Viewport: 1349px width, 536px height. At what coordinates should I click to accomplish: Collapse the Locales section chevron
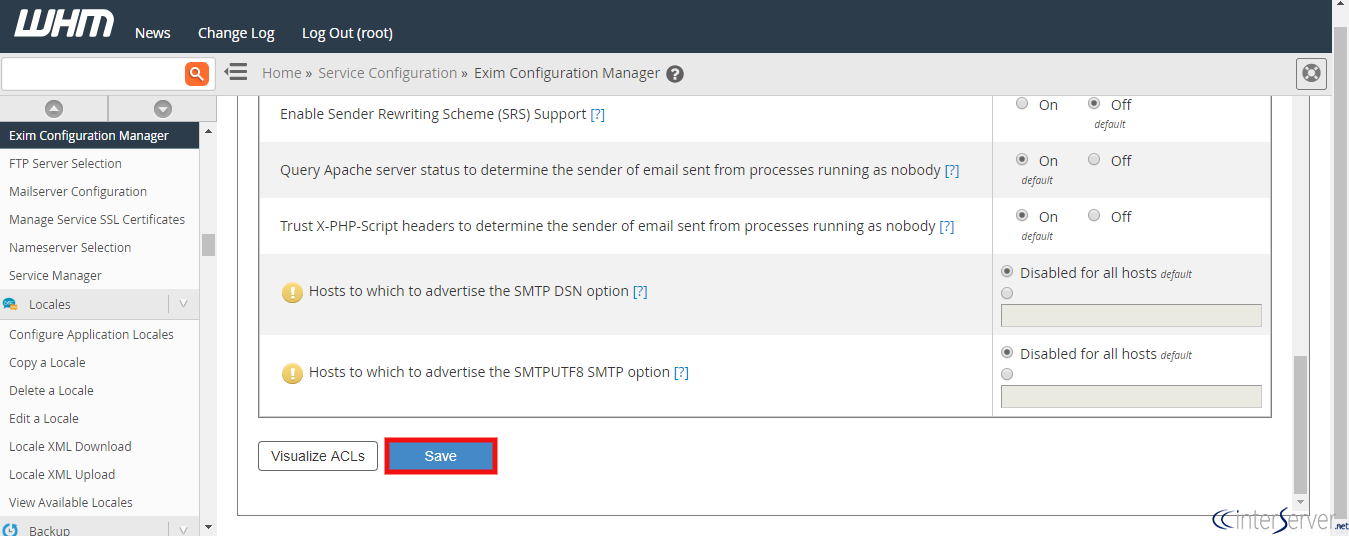[183, 304]
